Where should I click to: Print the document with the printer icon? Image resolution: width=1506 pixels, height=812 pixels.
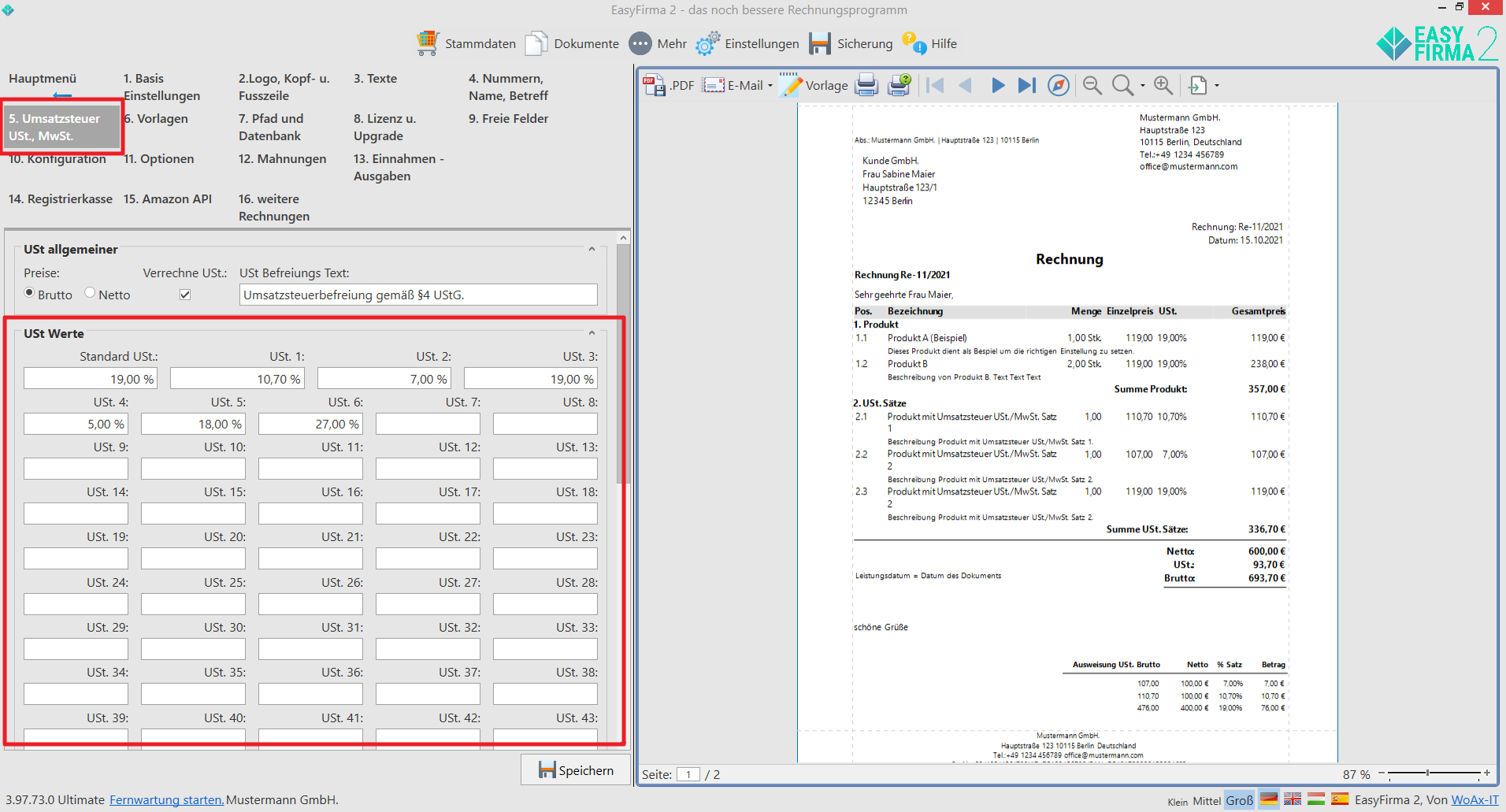point(866,85)
